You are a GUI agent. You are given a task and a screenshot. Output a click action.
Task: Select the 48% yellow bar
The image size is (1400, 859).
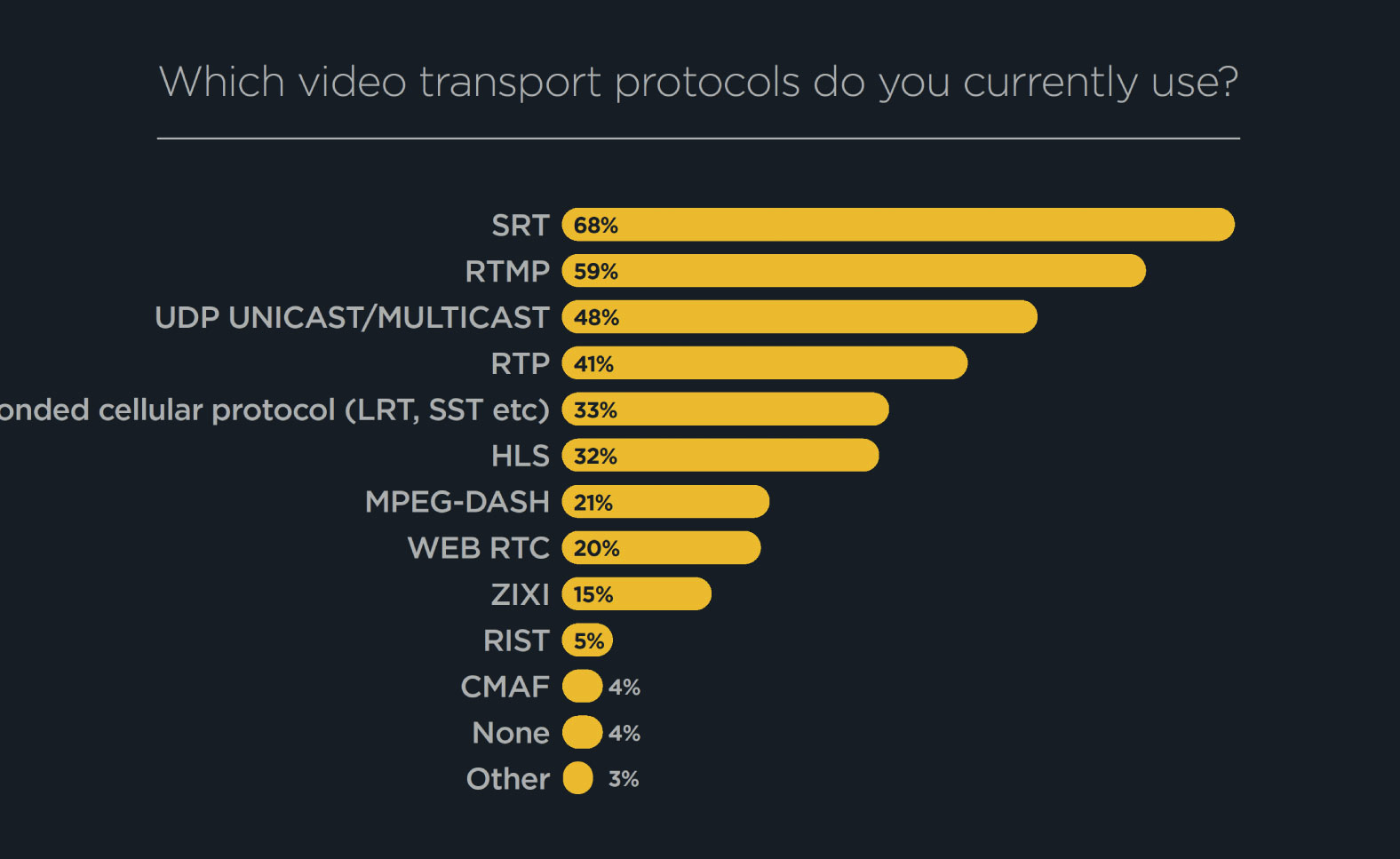pos(799,317)
